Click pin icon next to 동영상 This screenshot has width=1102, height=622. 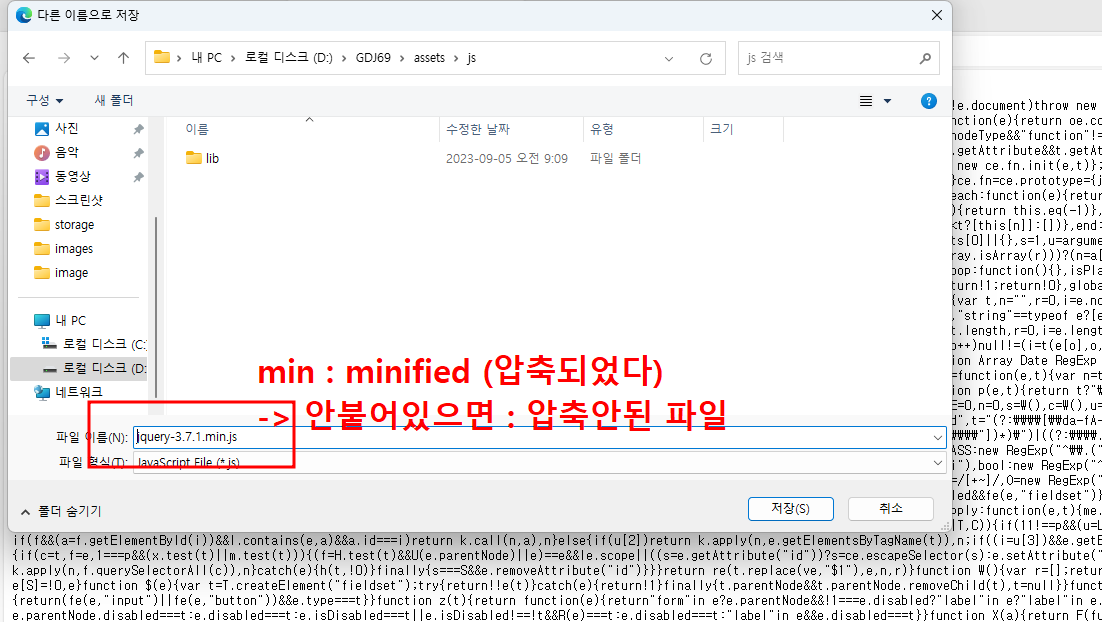pyautogui.click(x=138, y=177)
